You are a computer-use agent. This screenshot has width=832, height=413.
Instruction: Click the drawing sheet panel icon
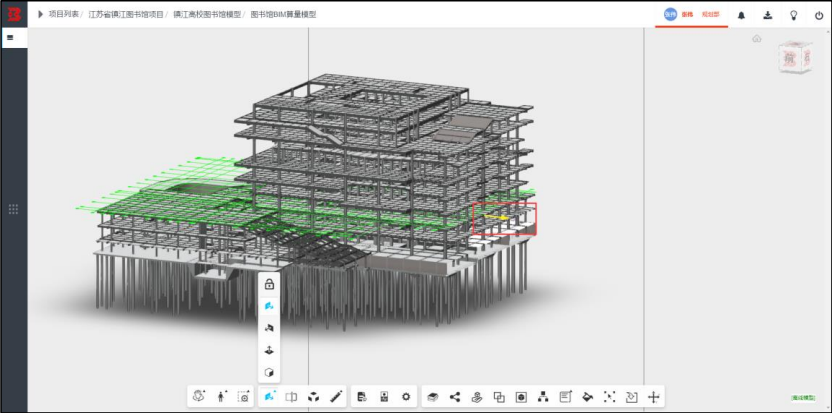coord(384,396)
